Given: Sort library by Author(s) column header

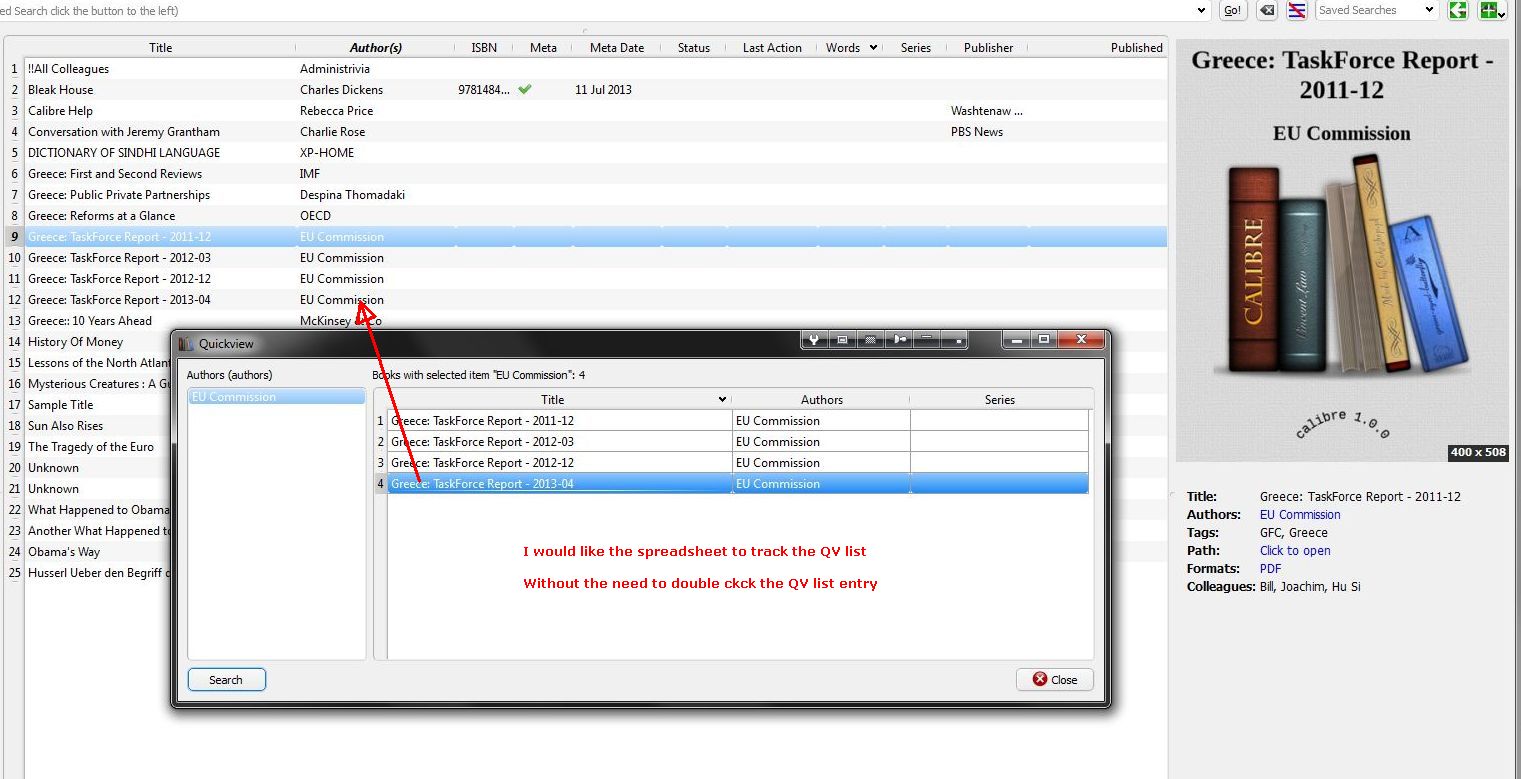Looking at the screenshot, I should (376, 47).
